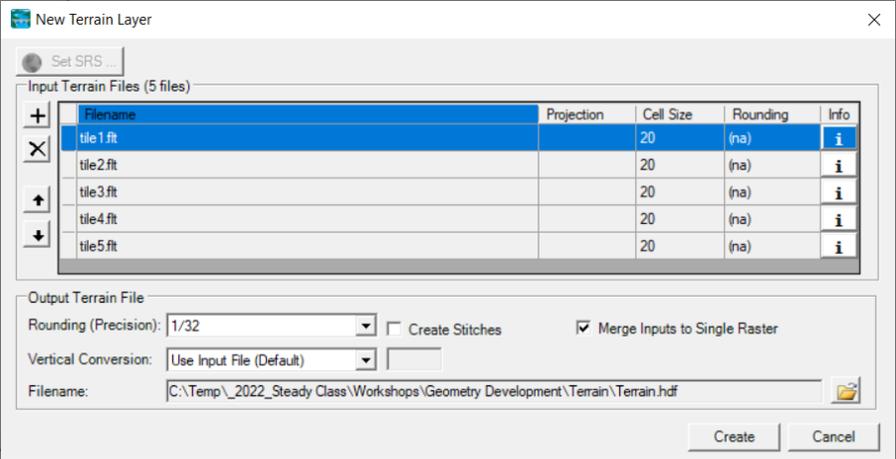The height and width of the screenshot is (459, 896).
Task: Click the output Filename path field
Action: [x=494, y=392]
